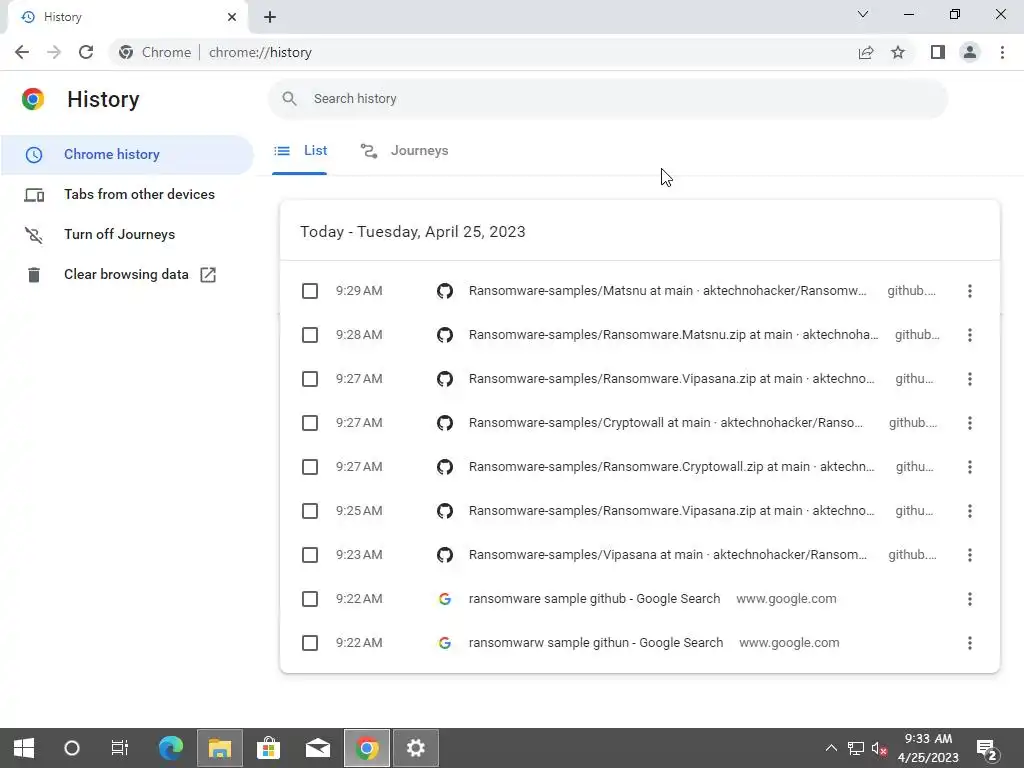Viewport: 1024px width, 768px height.
Task: Open actions menu for Ransomware.Matsnu.zip entry
Action: click(x=969, y=335)
